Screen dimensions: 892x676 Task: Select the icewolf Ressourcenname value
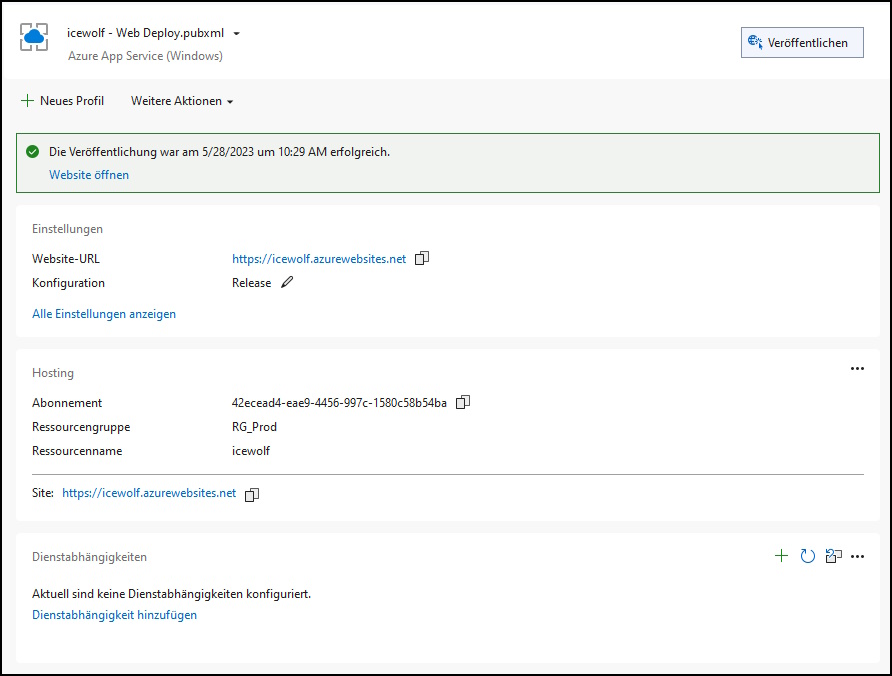pyautogui.click(x=251, y=451)
